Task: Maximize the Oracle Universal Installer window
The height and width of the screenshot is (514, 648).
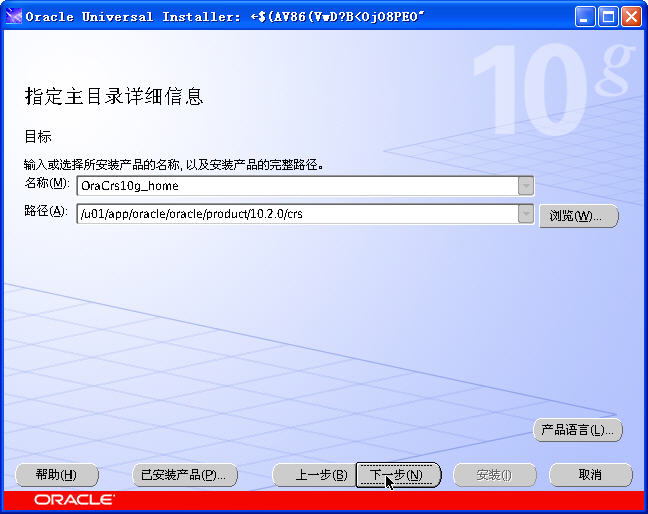Action: [x=608, y=17]
